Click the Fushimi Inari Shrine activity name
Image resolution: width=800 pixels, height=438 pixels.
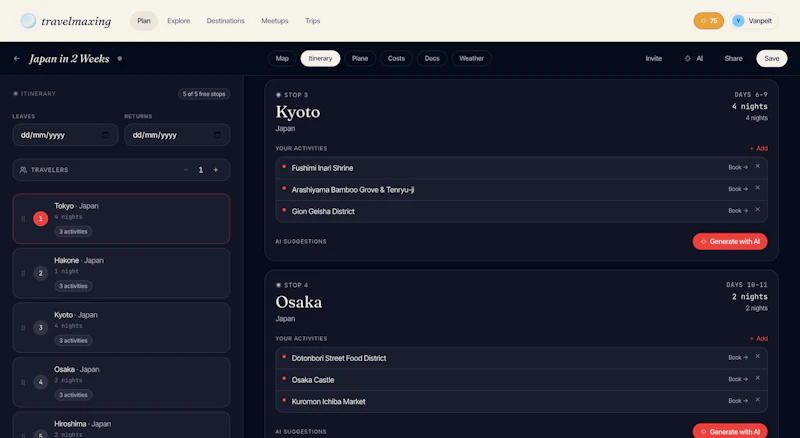click(x=322, y=168)
